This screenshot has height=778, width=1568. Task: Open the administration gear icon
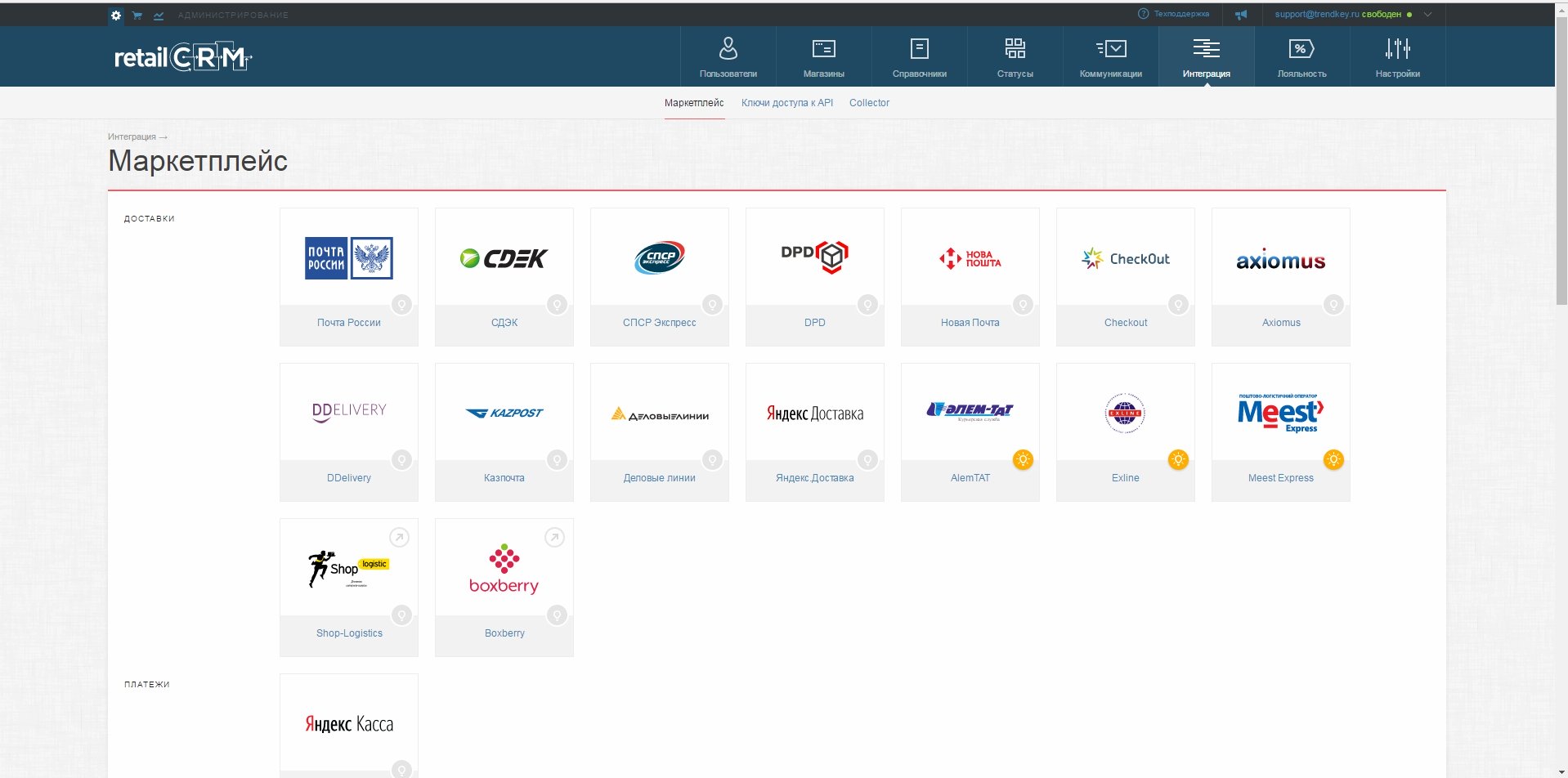point(116,15)
